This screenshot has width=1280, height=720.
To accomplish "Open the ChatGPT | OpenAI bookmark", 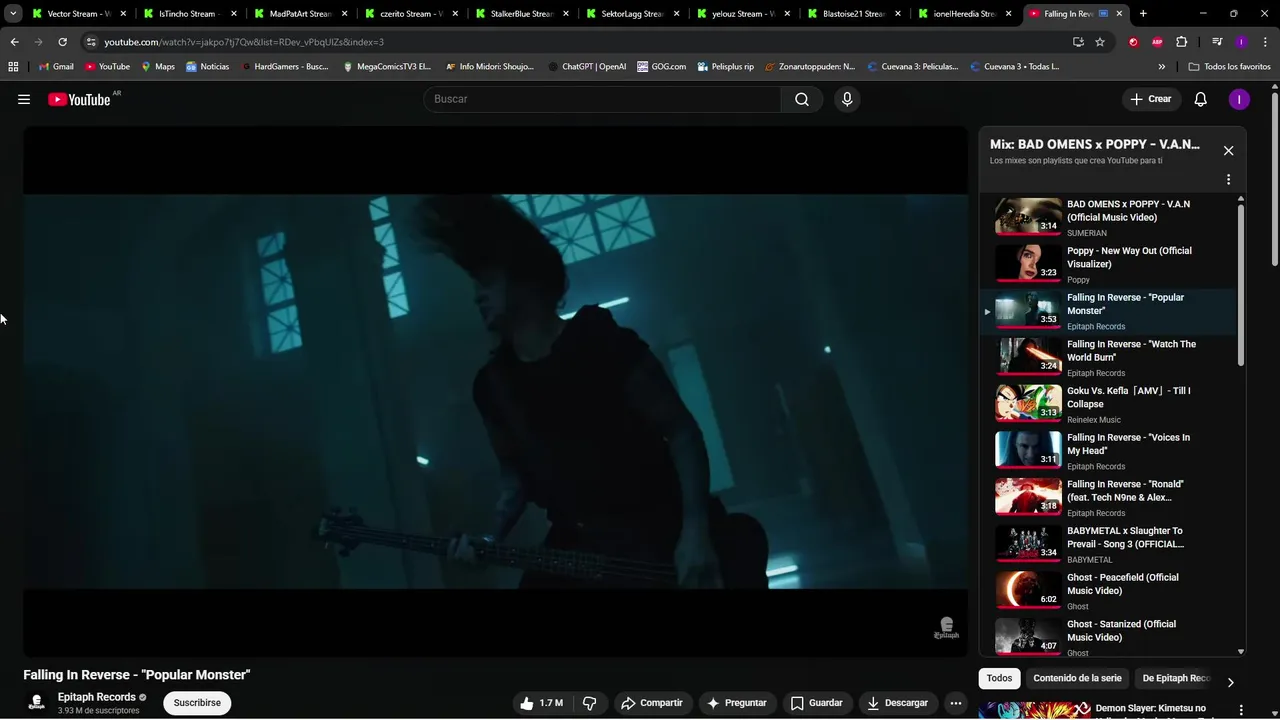I will tap(587, 67).
